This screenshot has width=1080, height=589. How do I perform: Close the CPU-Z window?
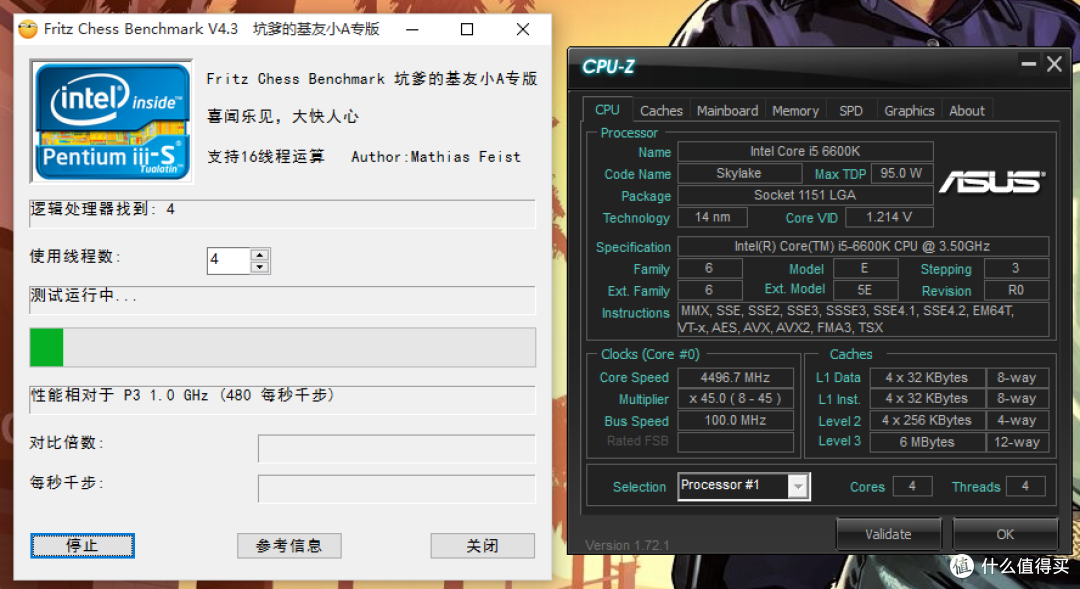pos(1055,64)
